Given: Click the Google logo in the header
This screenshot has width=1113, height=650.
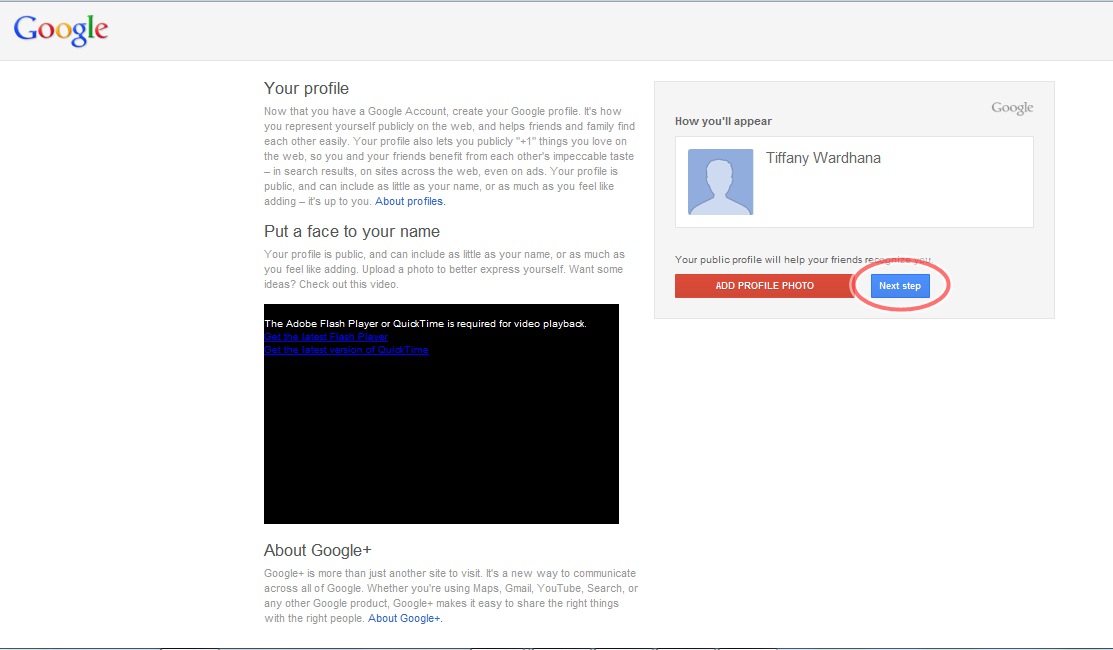Looking at the screenshot, I should pos(61,30).
